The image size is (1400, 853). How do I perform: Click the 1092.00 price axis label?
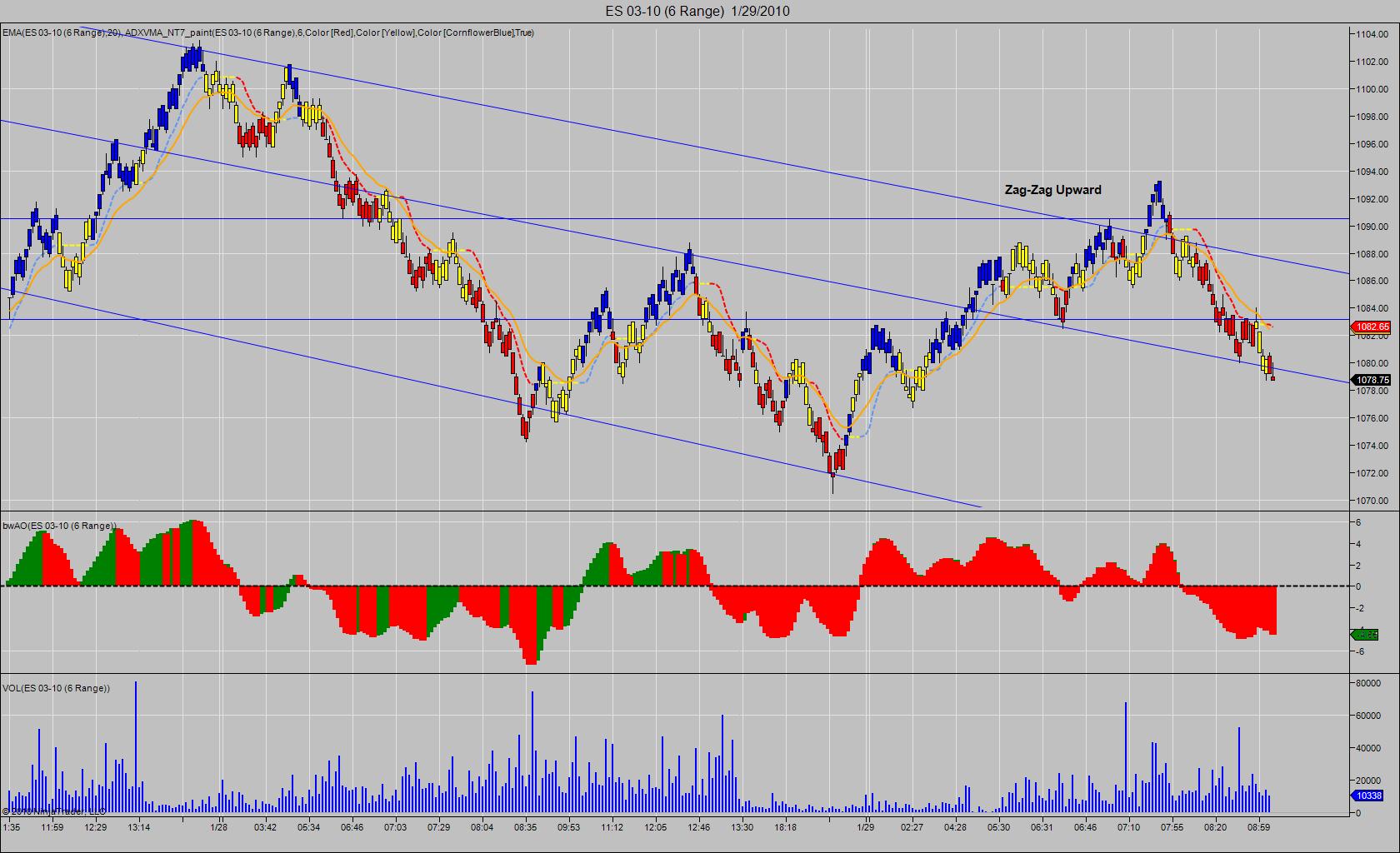tap(1372, 199)
